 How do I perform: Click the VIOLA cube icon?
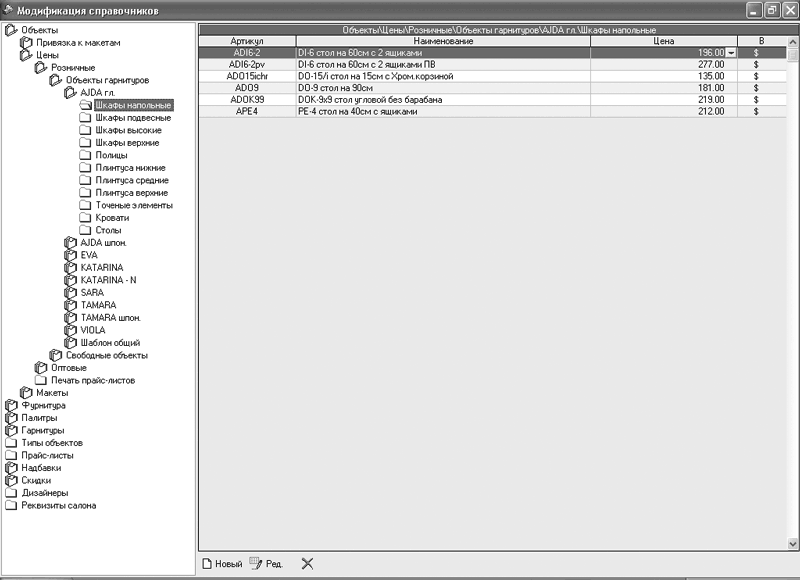(70, 331)
